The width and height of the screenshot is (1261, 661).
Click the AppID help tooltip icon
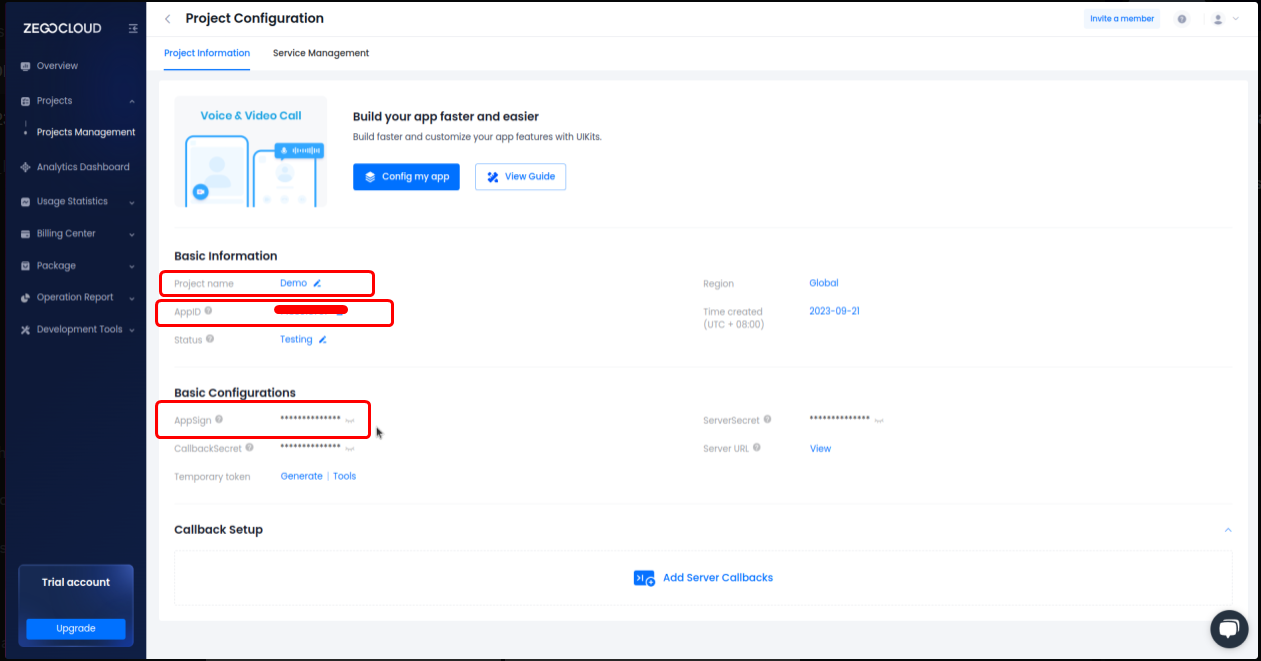[208, 311]
